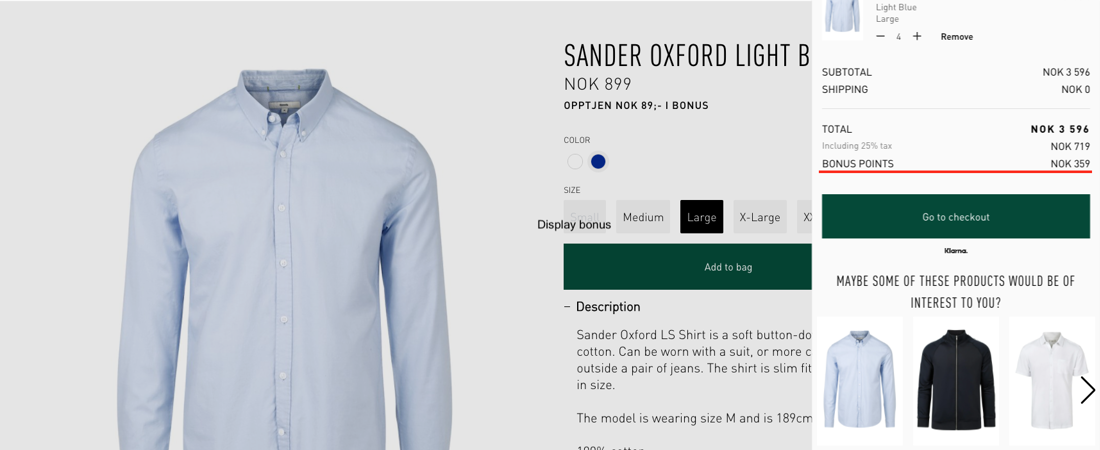Choose size Medium
Image resolution: width=1100 pixels, height=450 pixels.
pyautogui.click(x=643, y=217)
